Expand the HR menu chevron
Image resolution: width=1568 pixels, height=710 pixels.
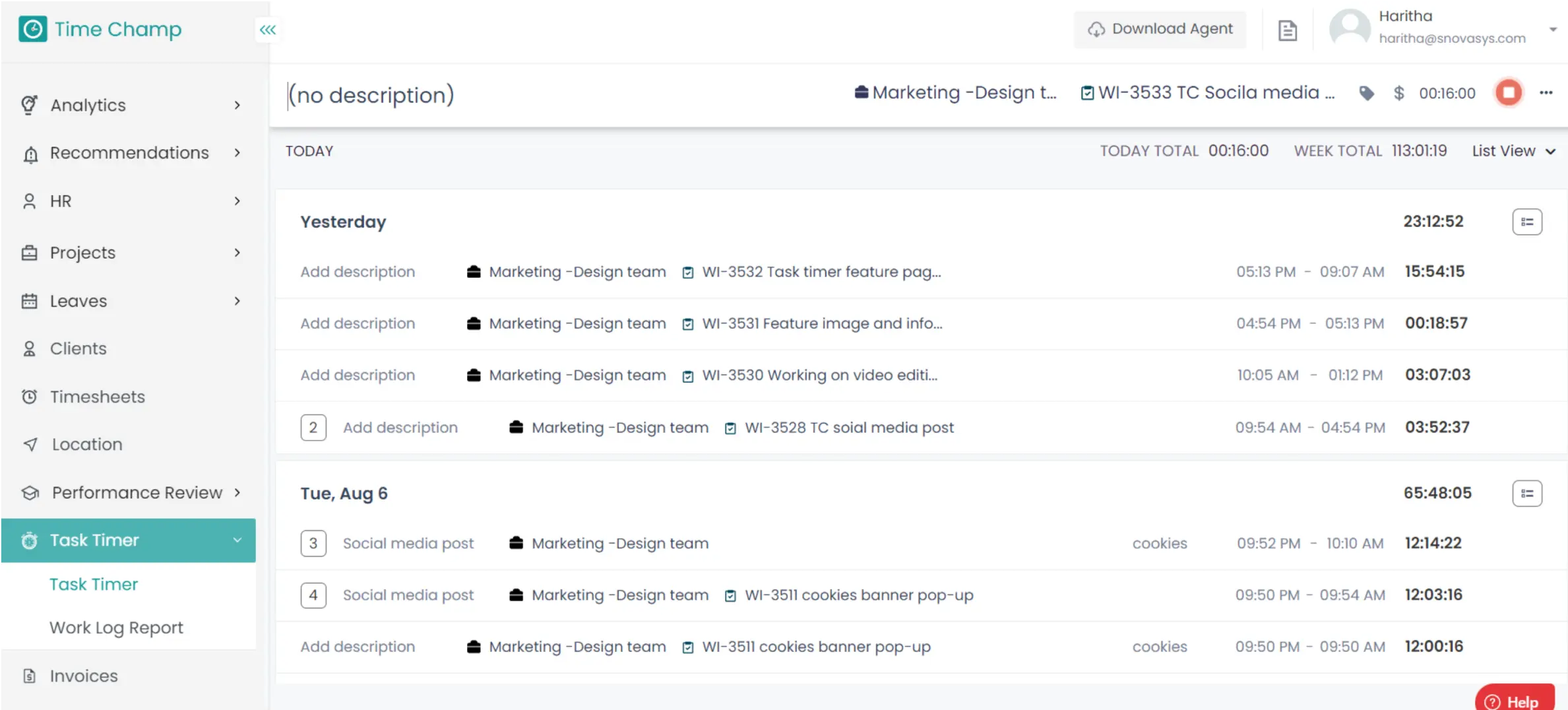pyautogui.click(x=237, y=201)
